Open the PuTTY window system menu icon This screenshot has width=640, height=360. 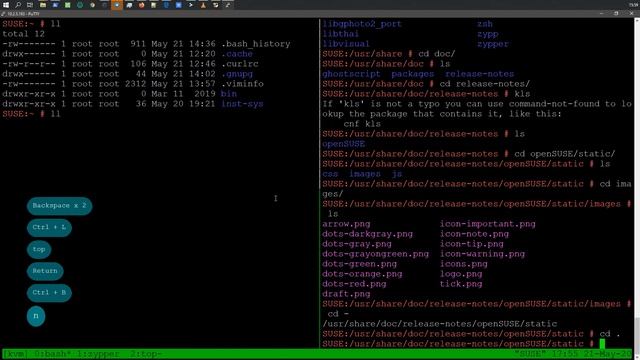pos(4,14)
